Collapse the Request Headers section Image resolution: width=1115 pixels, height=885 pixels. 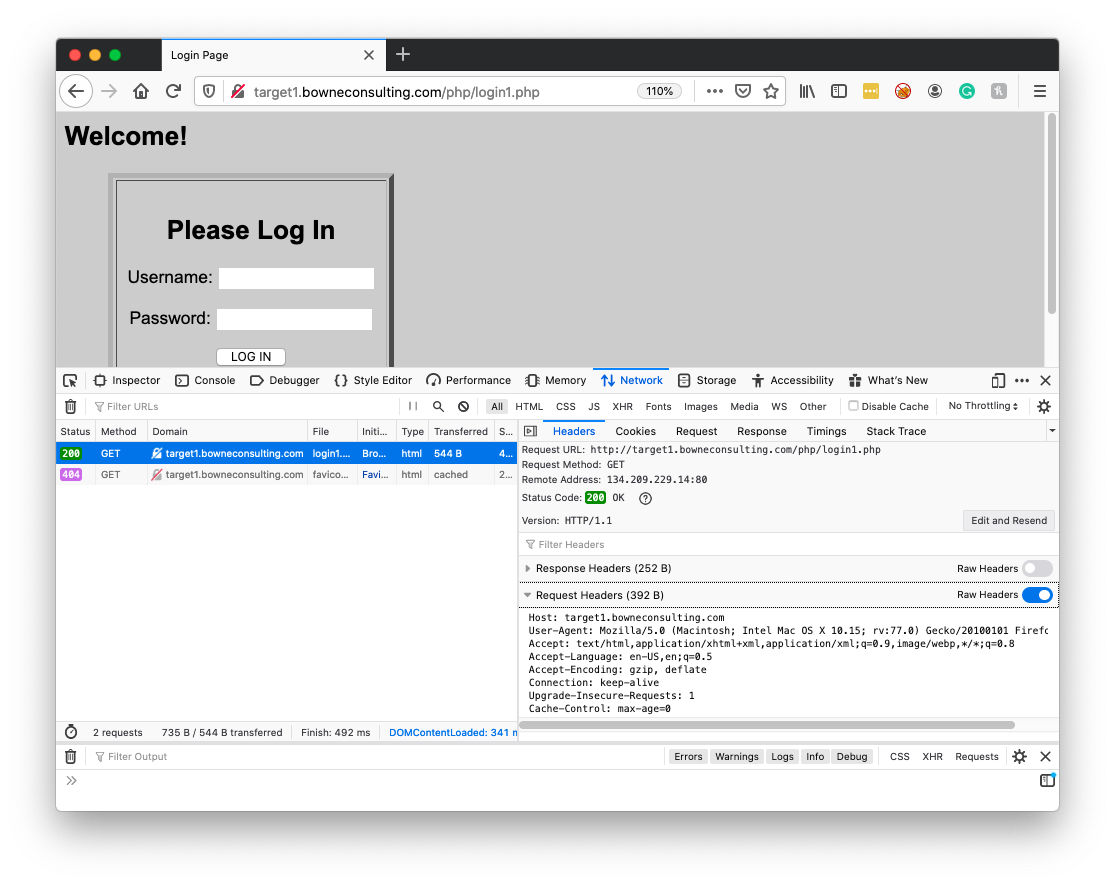[x=528, y=595]
